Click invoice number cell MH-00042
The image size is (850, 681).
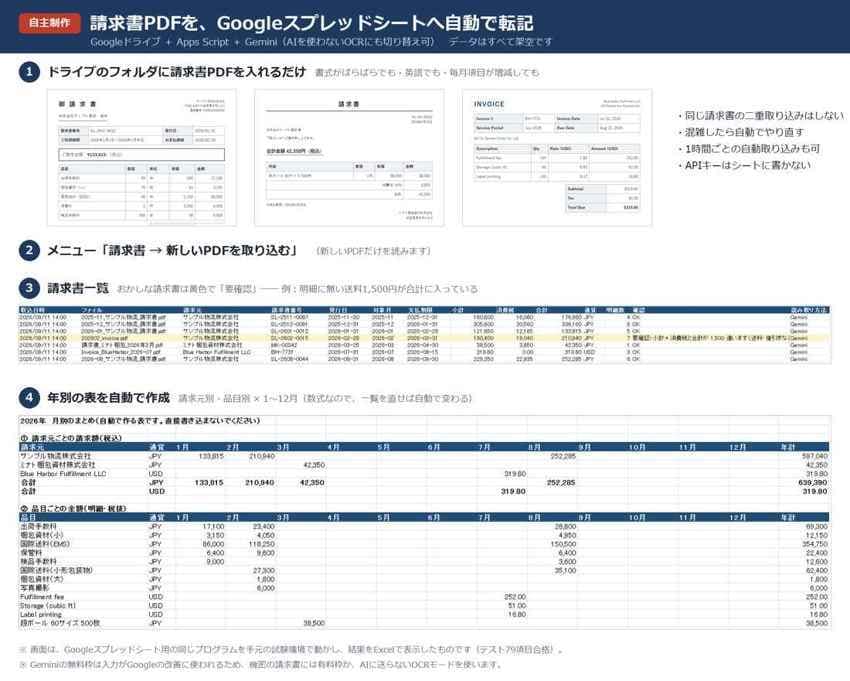pos(285,345)
